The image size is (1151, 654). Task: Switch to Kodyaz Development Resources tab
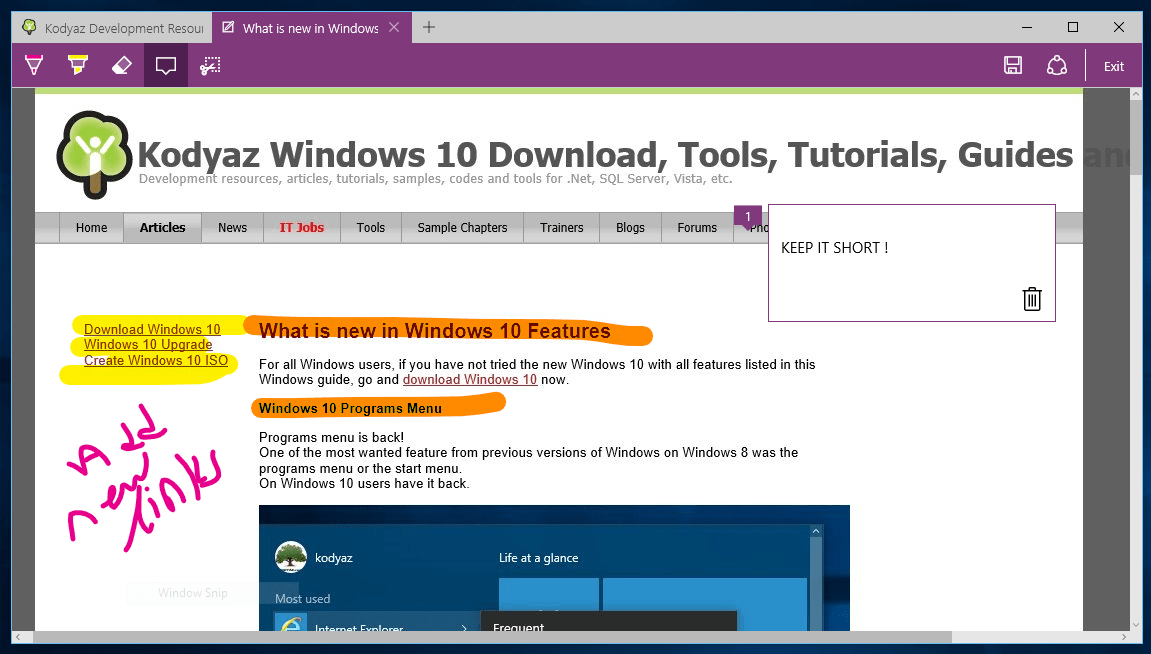[112, 28]
